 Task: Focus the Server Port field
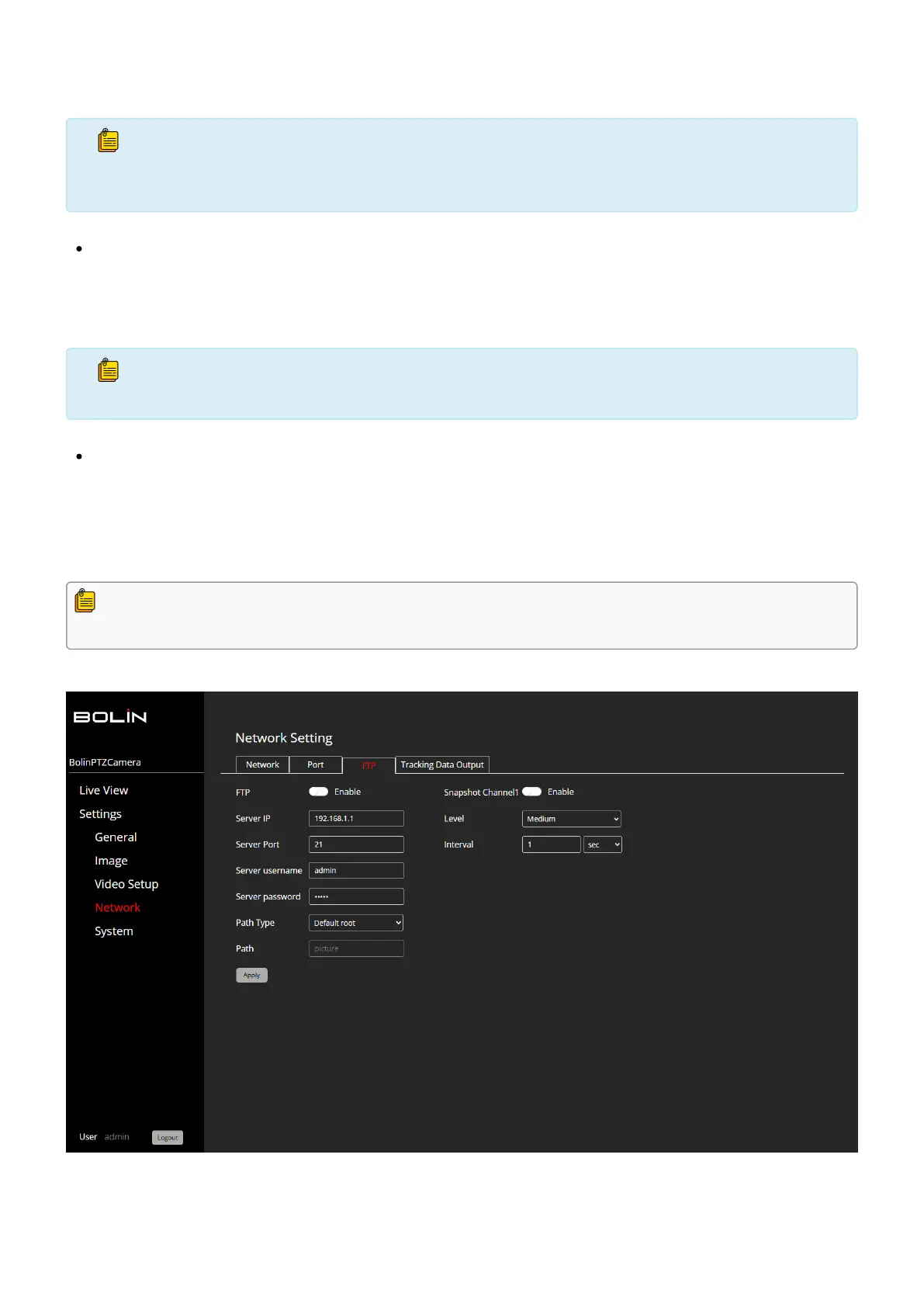356,844
